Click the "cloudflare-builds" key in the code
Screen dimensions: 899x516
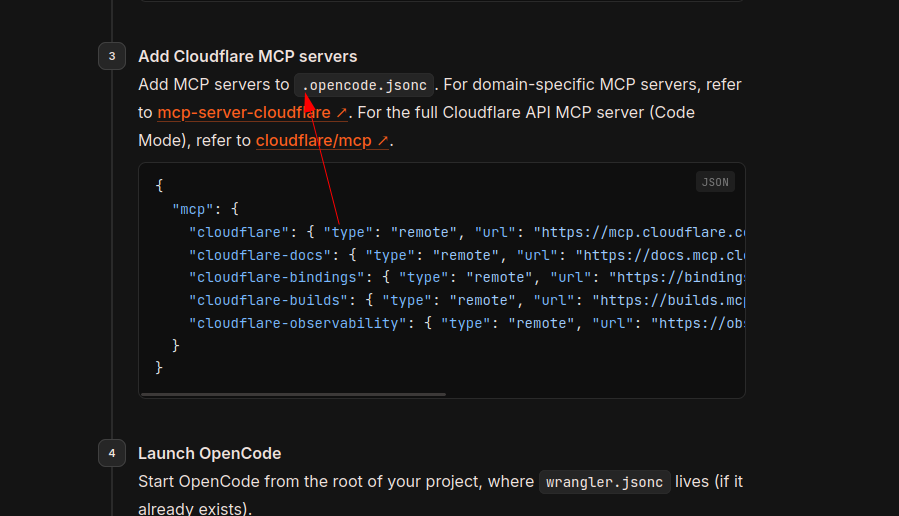coord(269,300)
